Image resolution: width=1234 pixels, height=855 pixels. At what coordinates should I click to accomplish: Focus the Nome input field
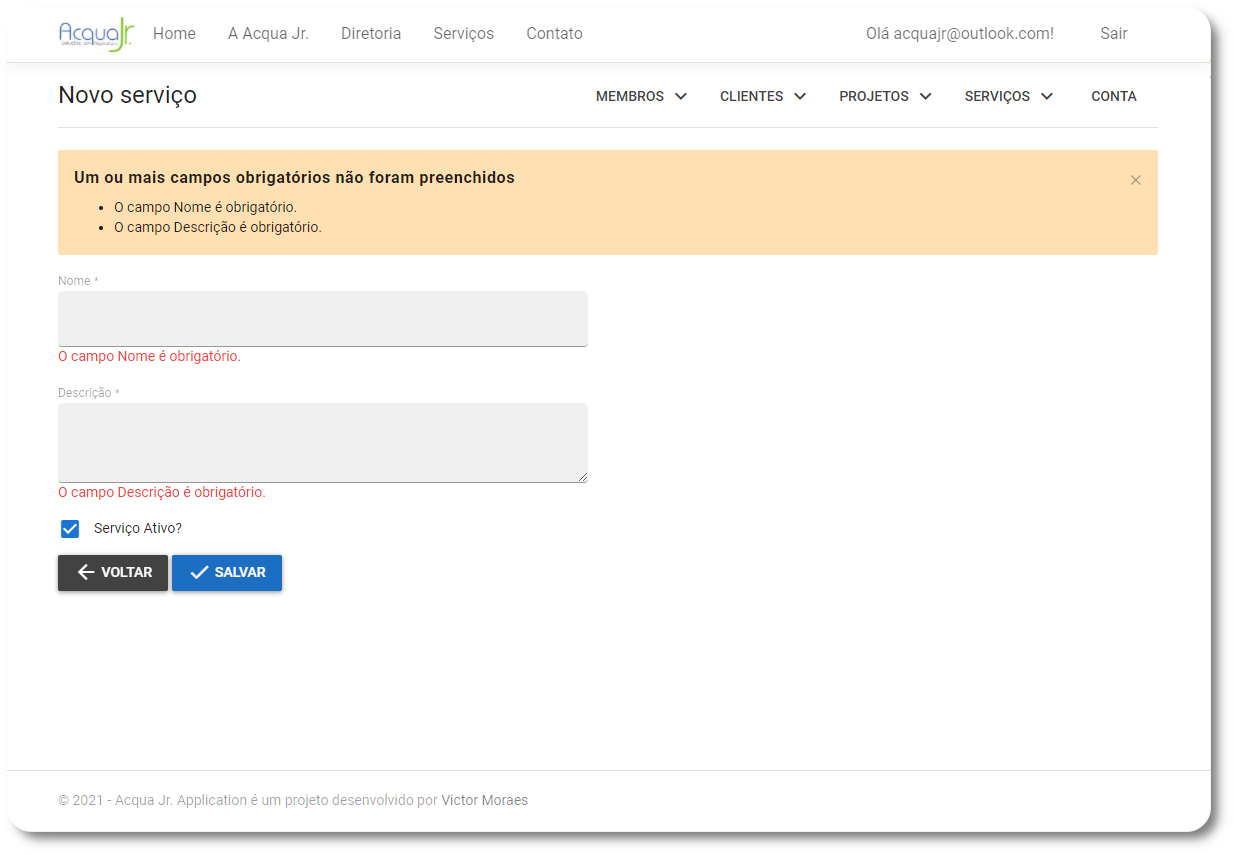[322, 319]
